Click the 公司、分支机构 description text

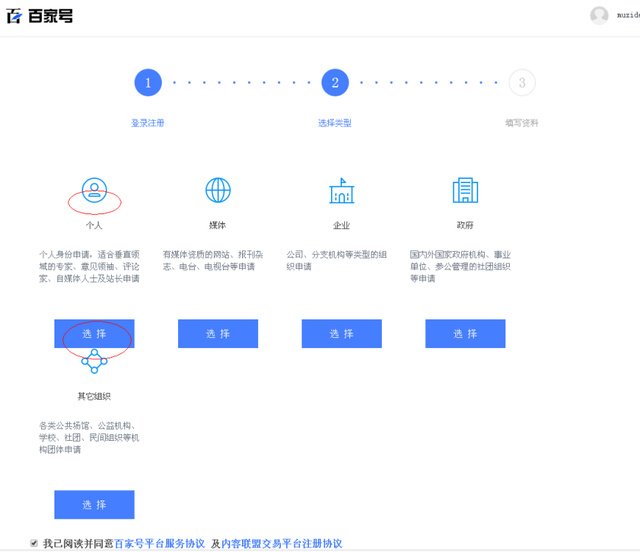pos(337,260)
